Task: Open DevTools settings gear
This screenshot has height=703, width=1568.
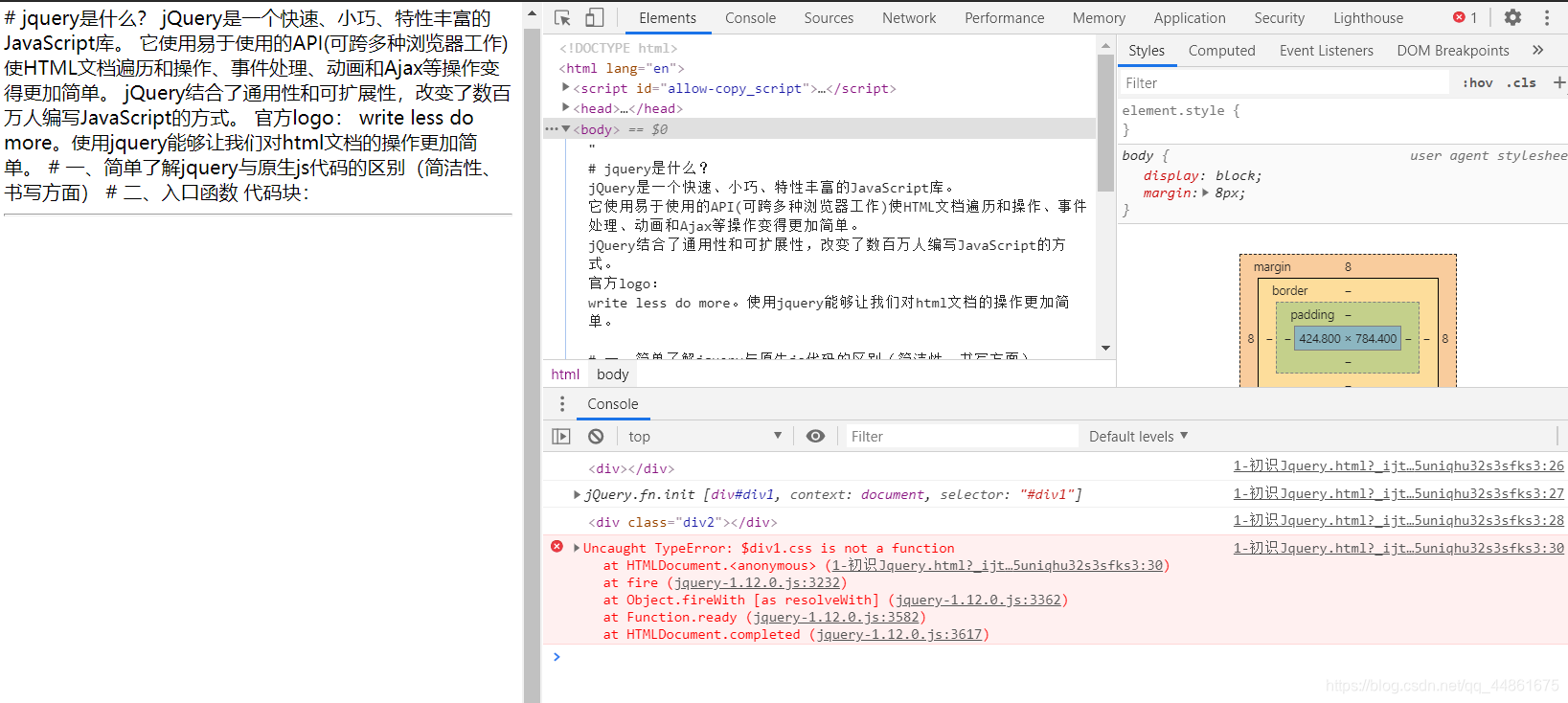Action: [x=1512, y=17]
